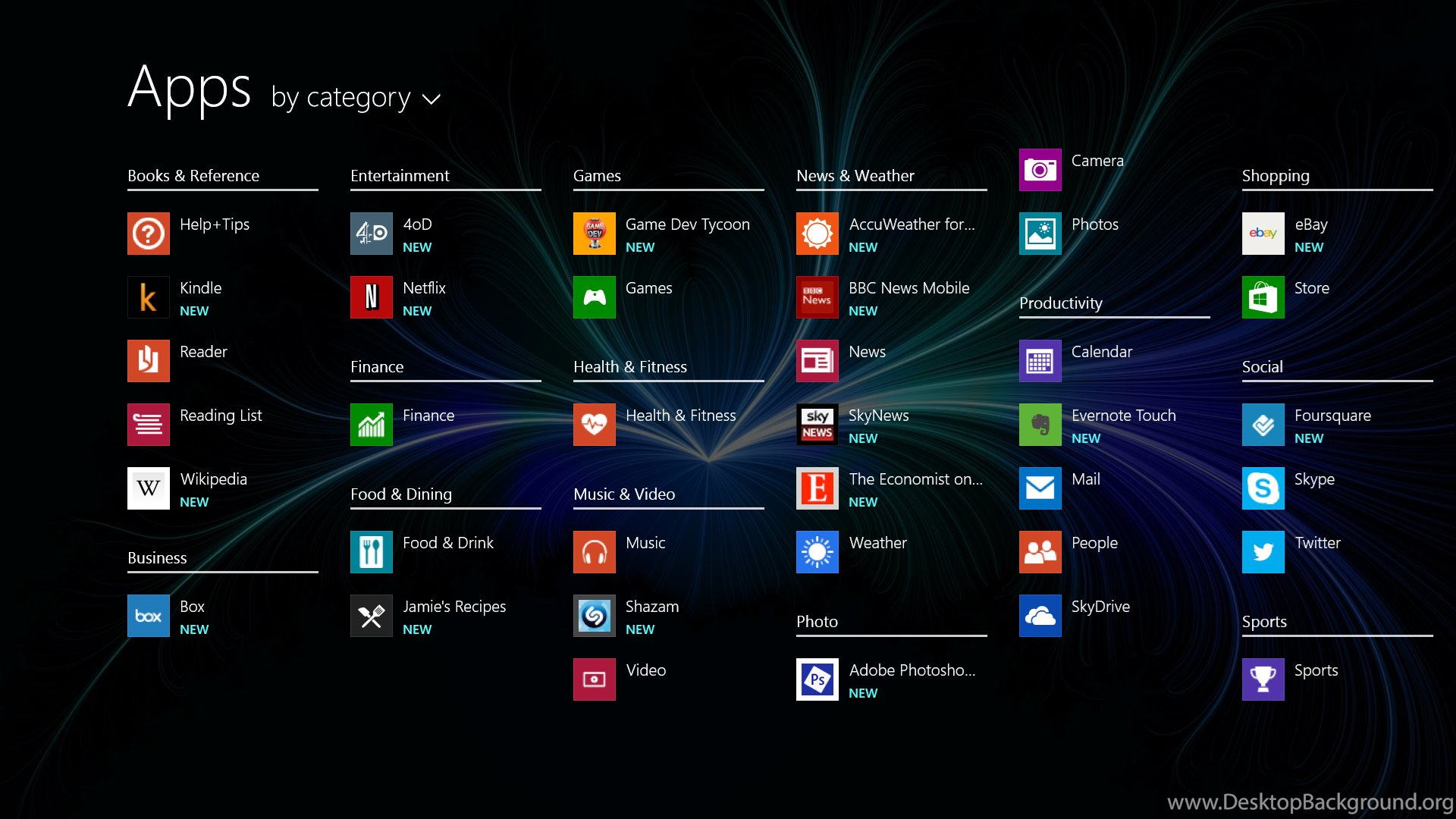Launch the Wikipedia app icon

149,488
